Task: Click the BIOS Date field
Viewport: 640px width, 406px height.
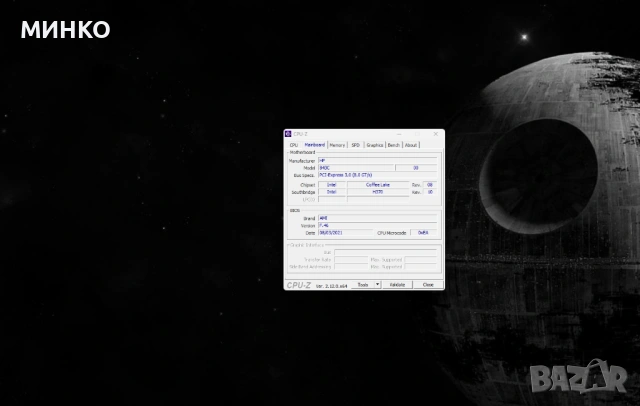Action: click(346, 233)
